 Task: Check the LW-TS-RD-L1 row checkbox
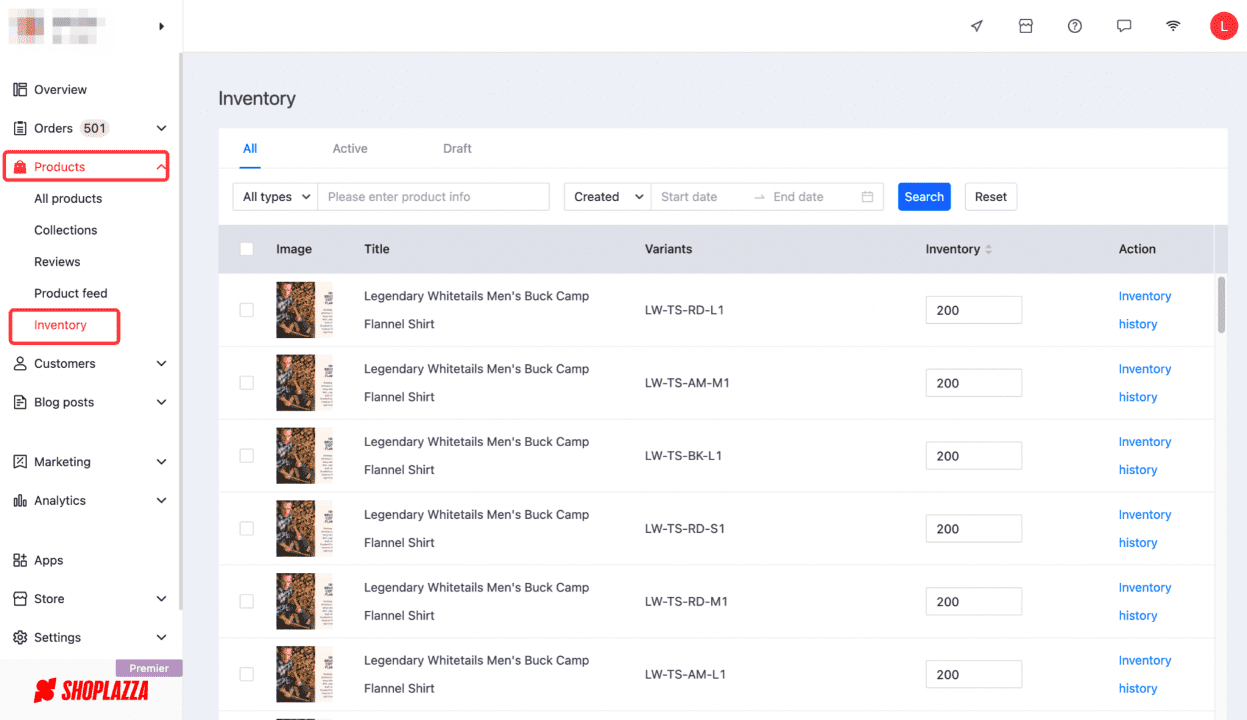(x=247, y=310)
